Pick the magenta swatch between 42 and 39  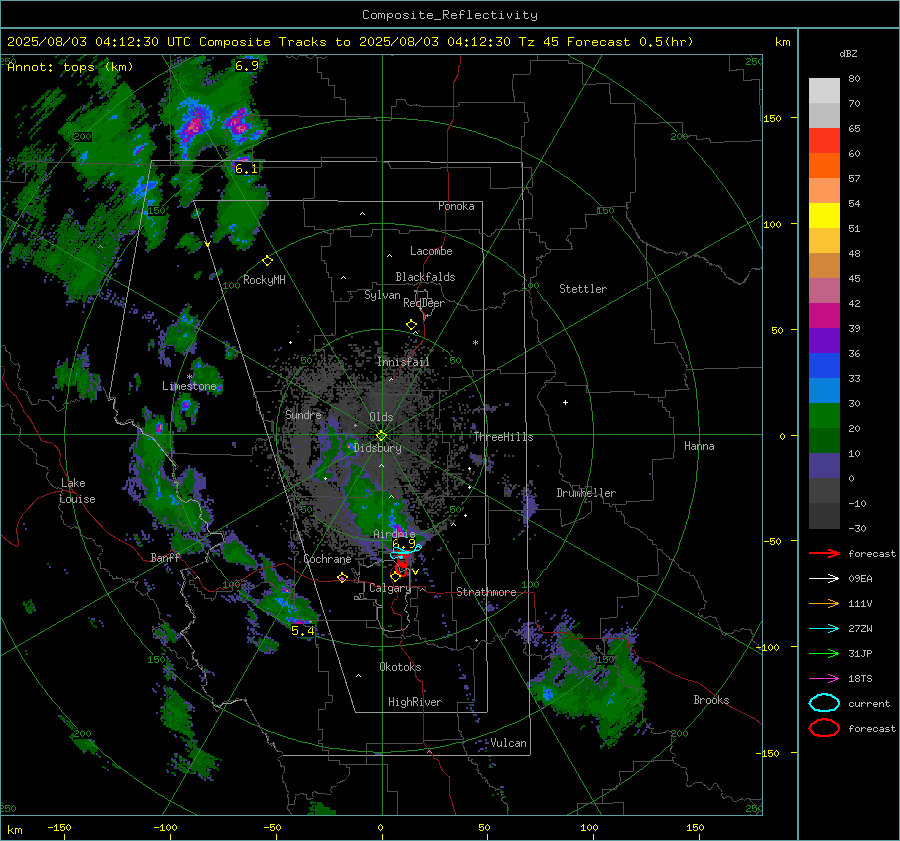click(824, 316)
